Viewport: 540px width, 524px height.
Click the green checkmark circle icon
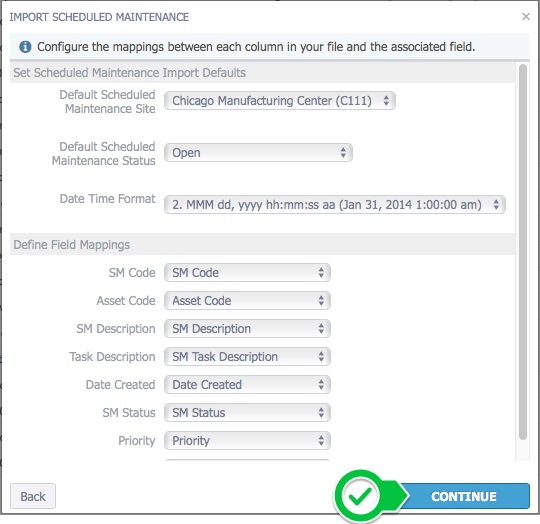[360, 496]
